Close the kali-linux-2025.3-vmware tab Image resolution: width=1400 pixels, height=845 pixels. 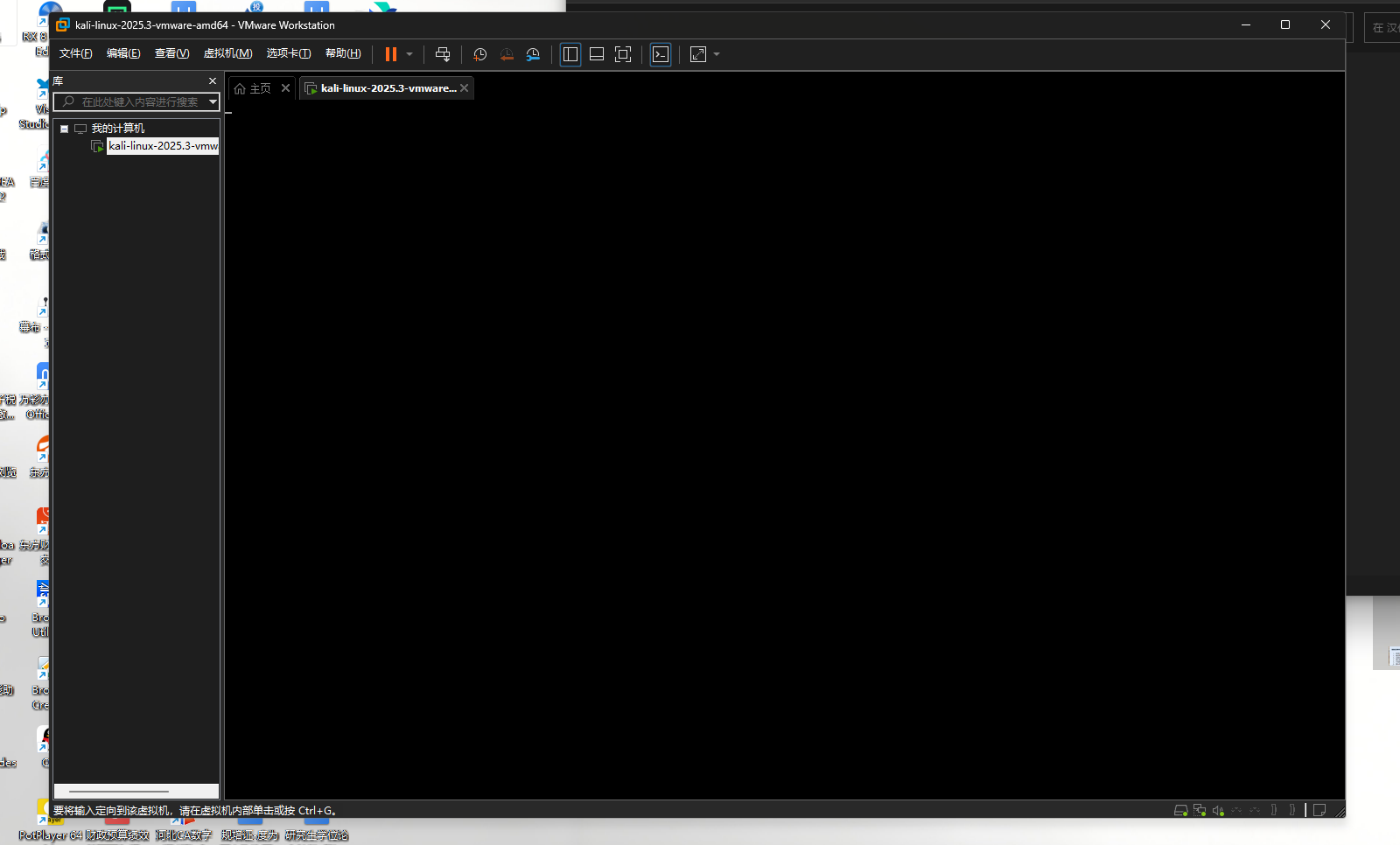[465, 88]
